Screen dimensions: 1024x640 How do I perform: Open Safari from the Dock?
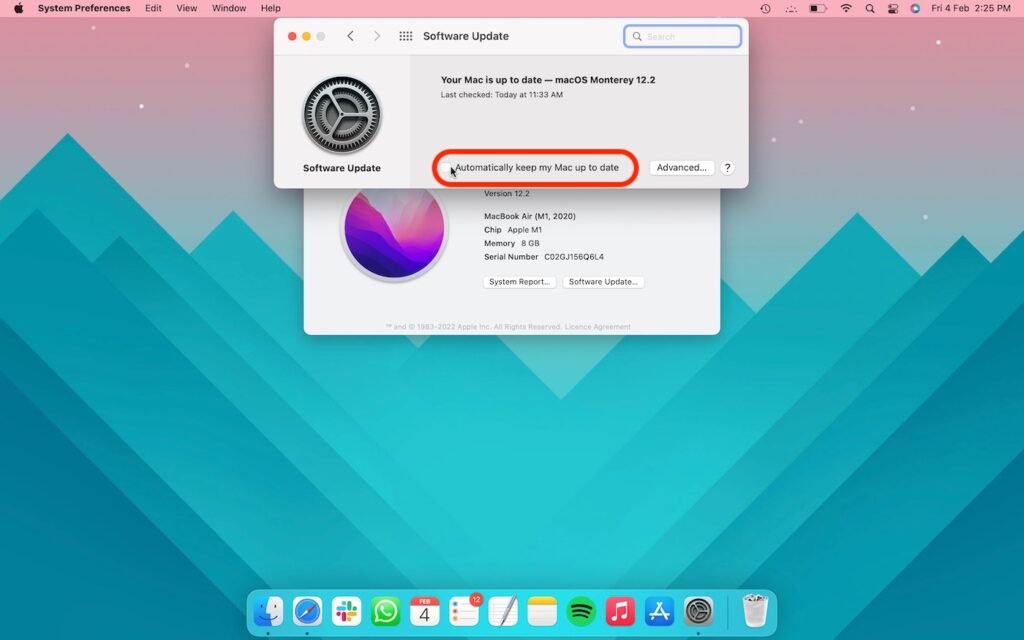(x=307, y=611)
